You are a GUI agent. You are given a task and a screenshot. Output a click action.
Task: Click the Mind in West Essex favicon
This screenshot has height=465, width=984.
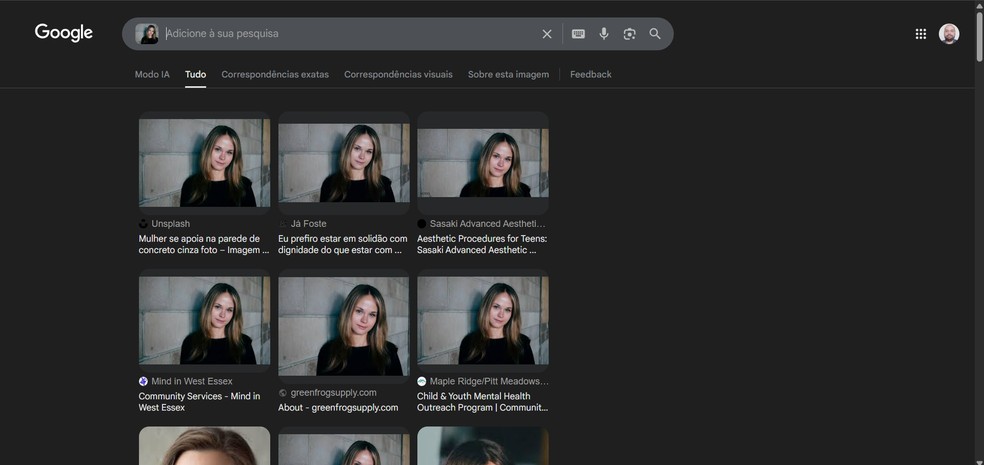(x=143, y=382)
